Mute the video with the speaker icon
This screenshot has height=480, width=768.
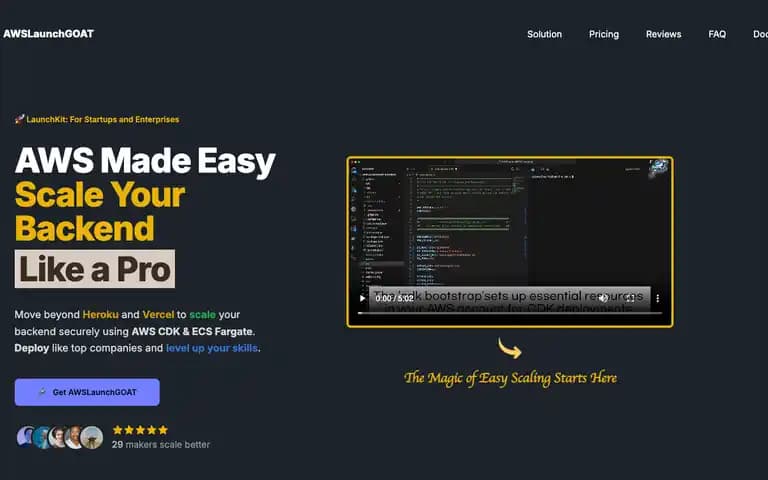click(x=603, y=298)
